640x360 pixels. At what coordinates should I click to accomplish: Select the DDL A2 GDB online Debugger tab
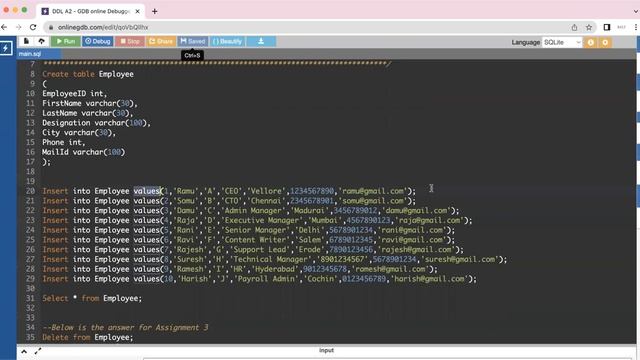[90, 11]
